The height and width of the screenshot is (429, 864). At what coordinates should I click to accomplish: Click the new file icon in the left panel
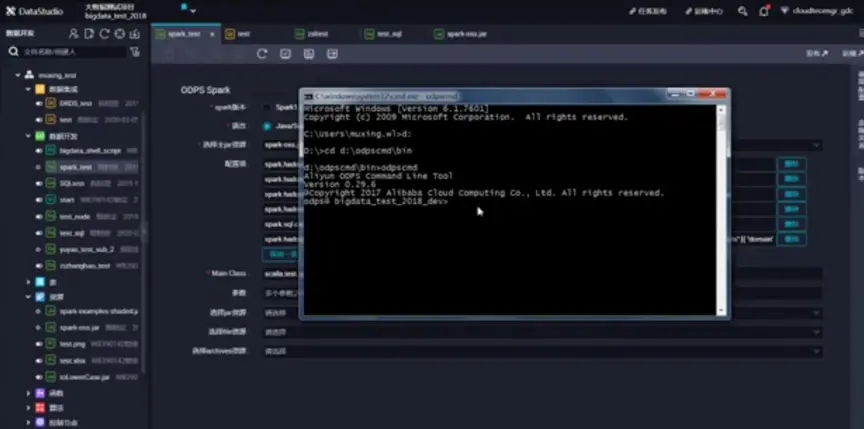89,34
